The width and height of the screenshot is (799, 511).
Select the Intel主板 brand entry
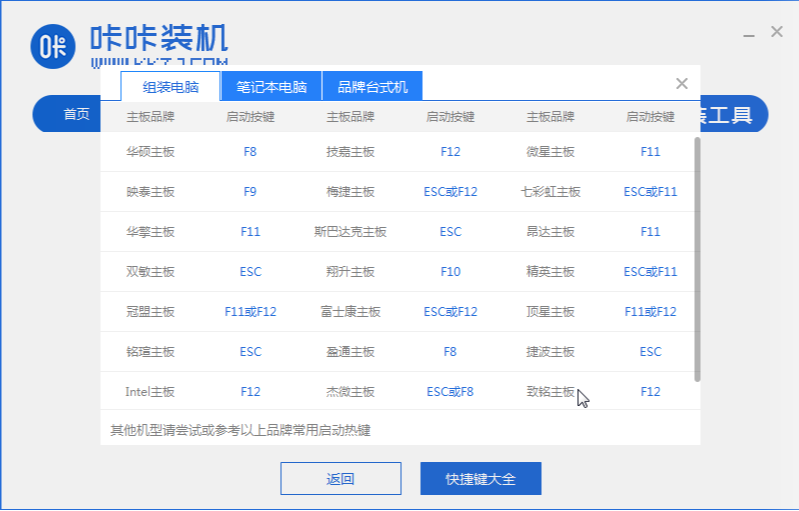pos(150,392)
